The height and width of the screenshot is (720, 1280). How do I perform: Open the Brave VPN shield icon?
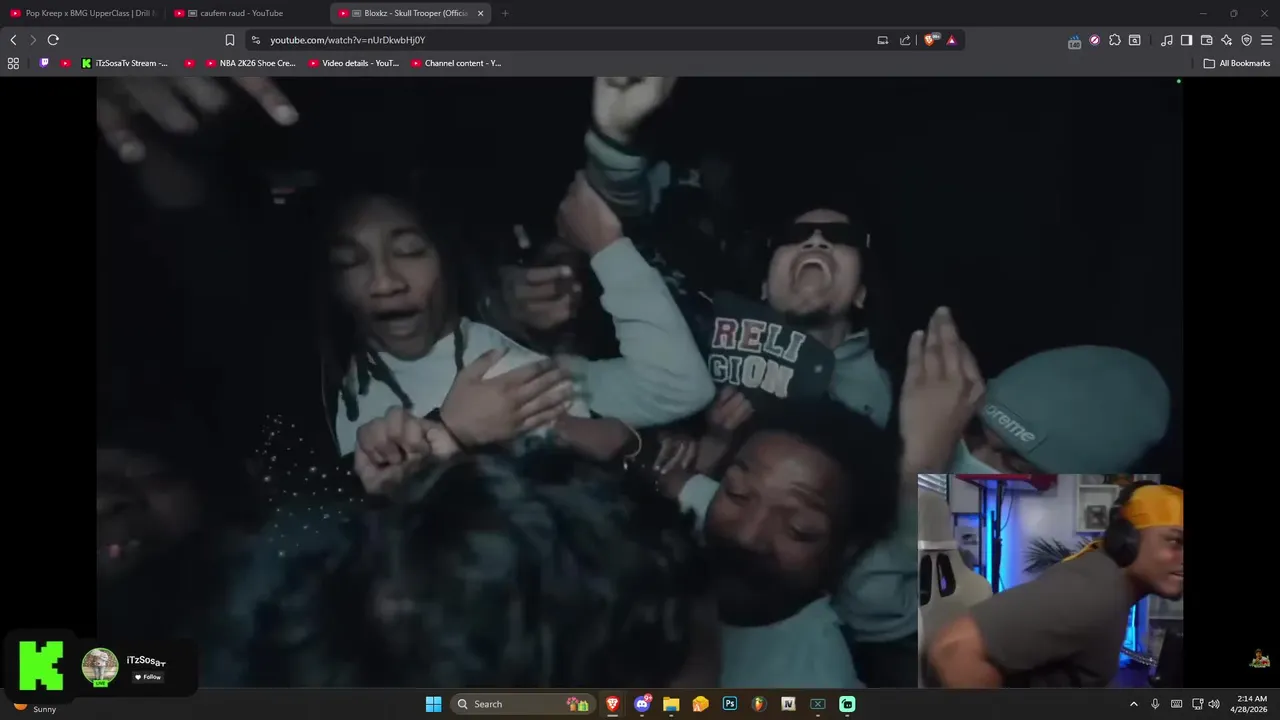pyautogui.click(x=1246, y=40)
